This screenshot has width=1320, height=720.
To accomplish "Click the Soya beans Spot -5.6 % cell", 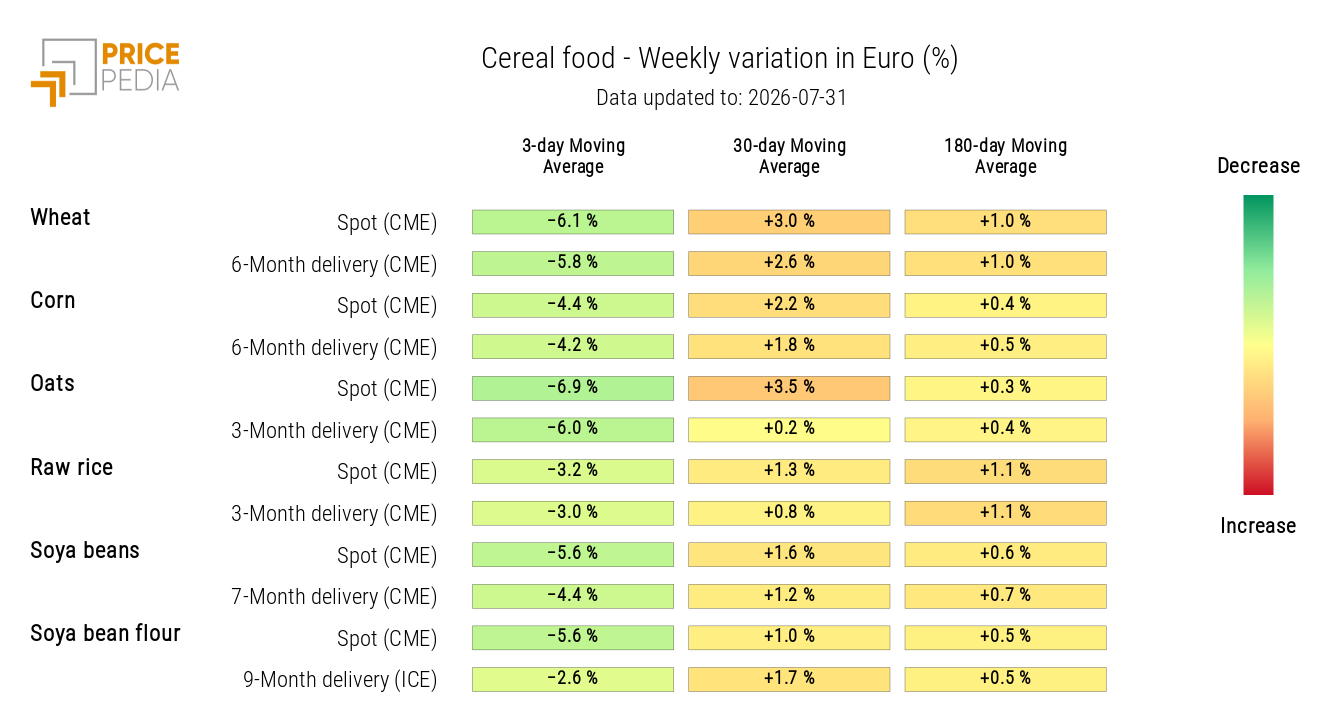I will pos(573,554).
